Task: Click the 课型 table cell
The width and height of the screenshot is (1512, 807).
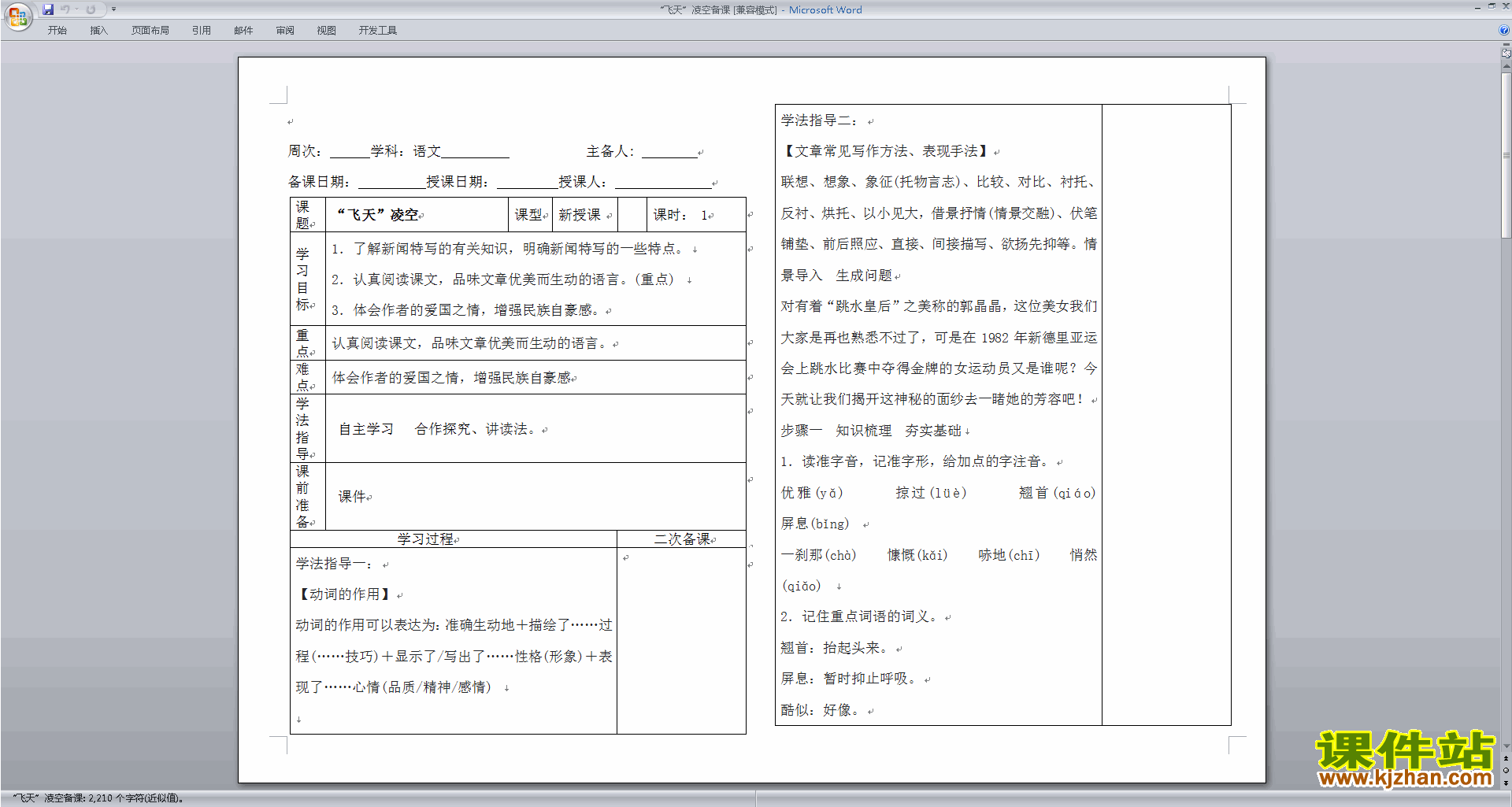Action: (528, 215)
